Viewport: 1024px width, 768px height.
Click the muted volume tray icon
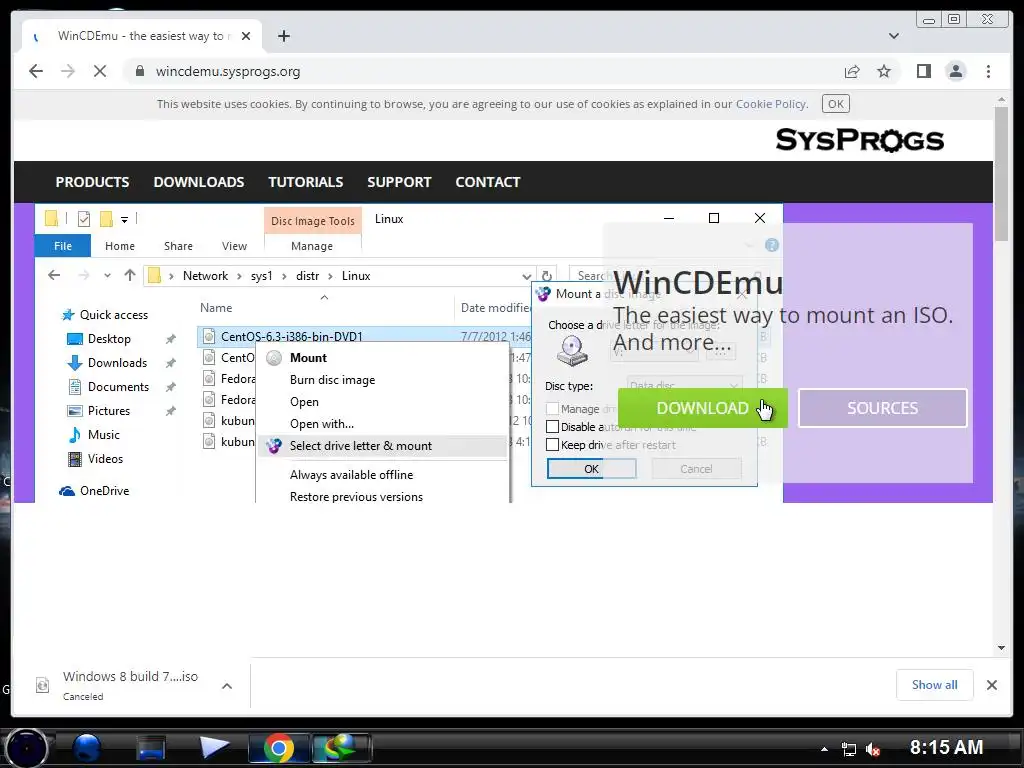pos(872,748)
